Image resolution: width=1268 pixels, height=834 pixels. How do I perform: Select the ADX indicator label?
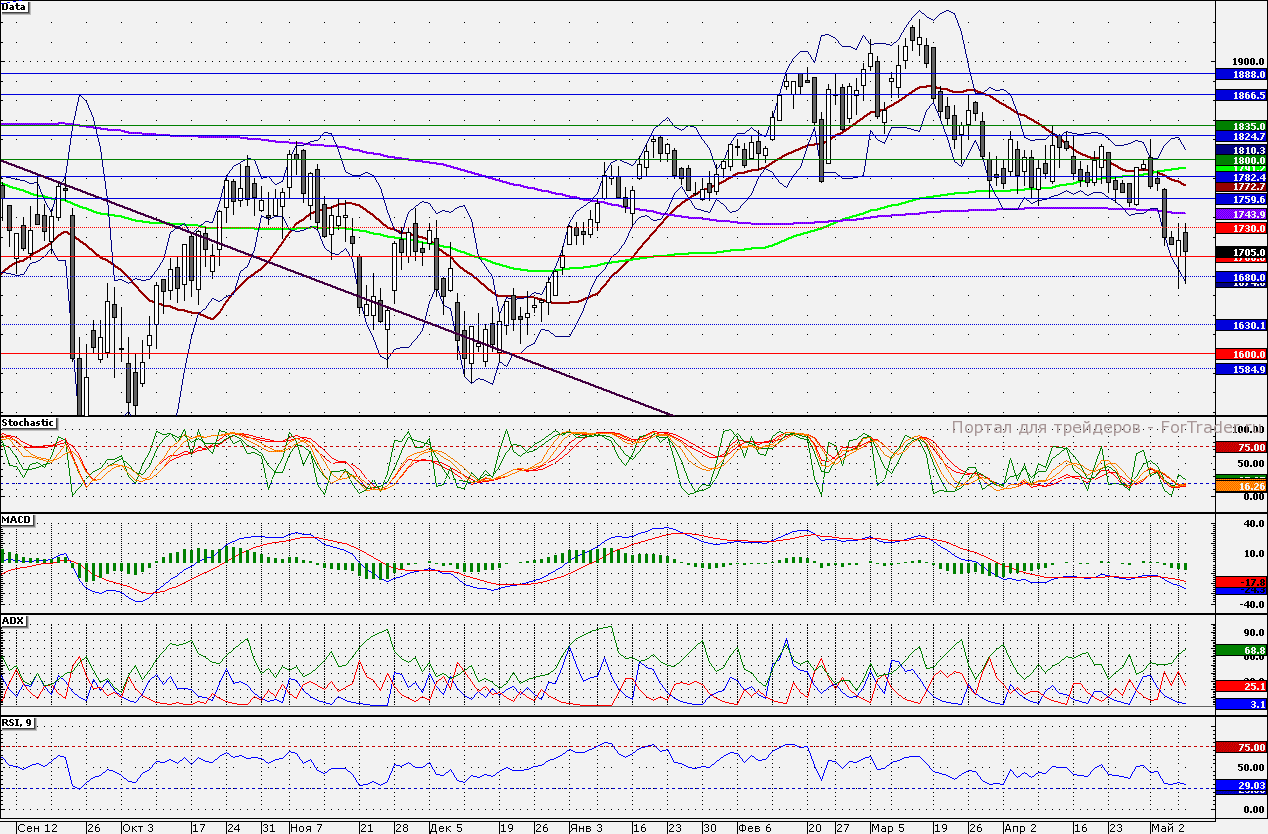[x=14, y=621]
